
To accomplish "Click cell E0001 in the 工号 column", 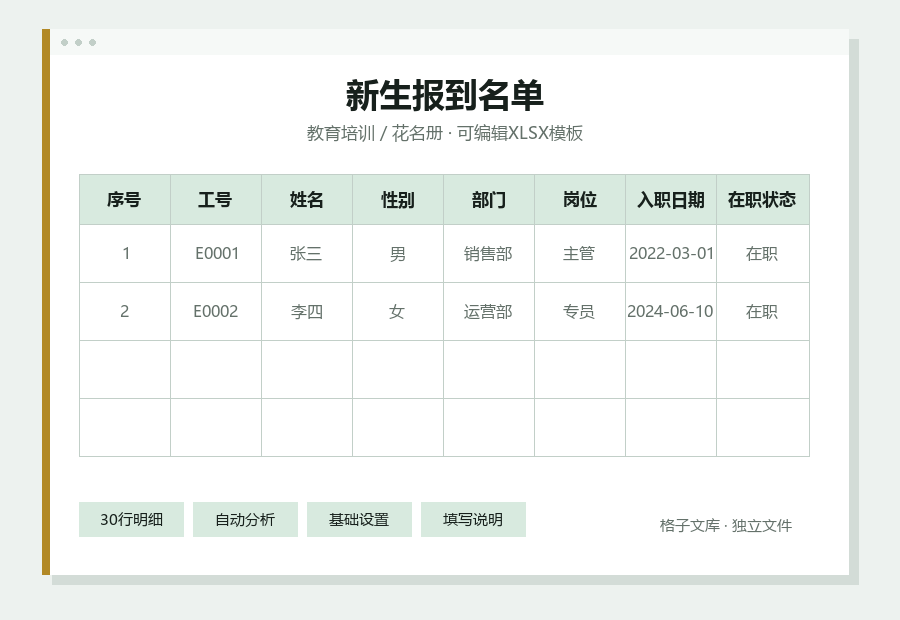I will pos(216,254).
